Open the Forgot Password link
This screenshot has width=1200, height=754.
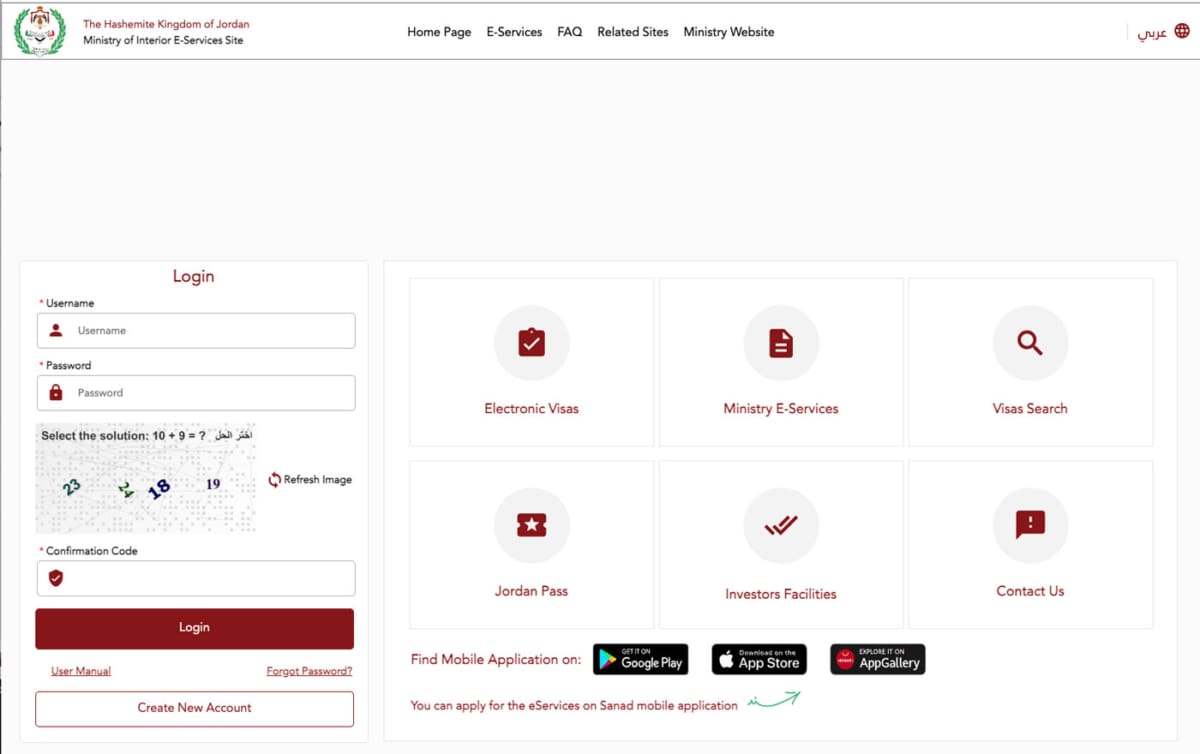tap(309, 671)
